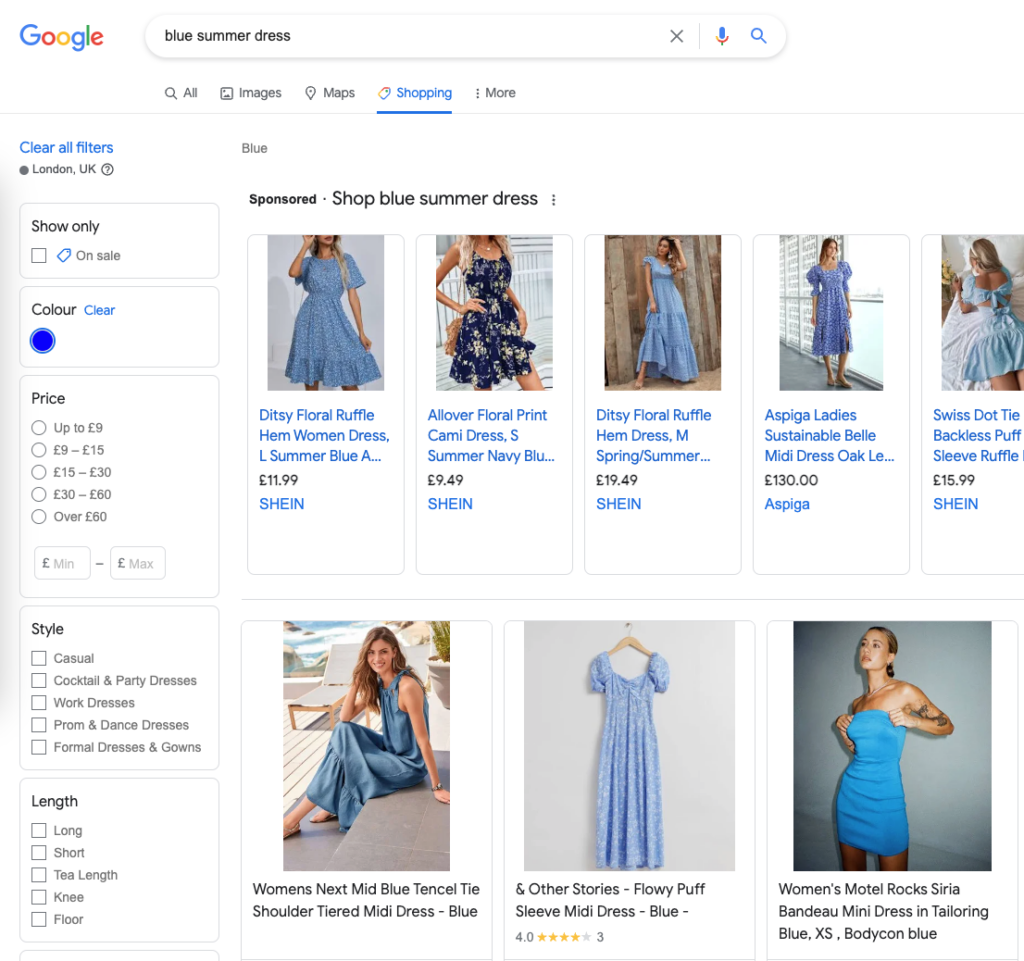Tick the On sale checkbox
The image size is (1024, 961).
(39, 255)
